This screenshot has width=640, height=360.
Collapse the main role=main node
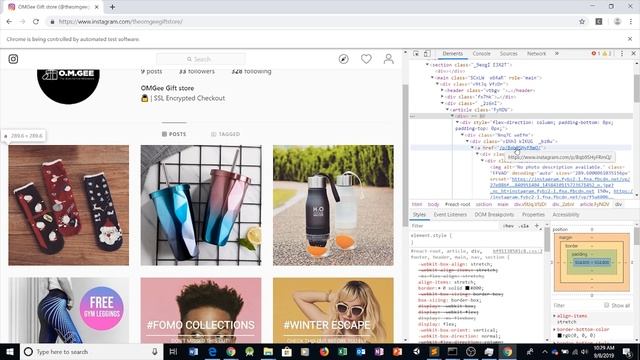(x=432, y=78)
